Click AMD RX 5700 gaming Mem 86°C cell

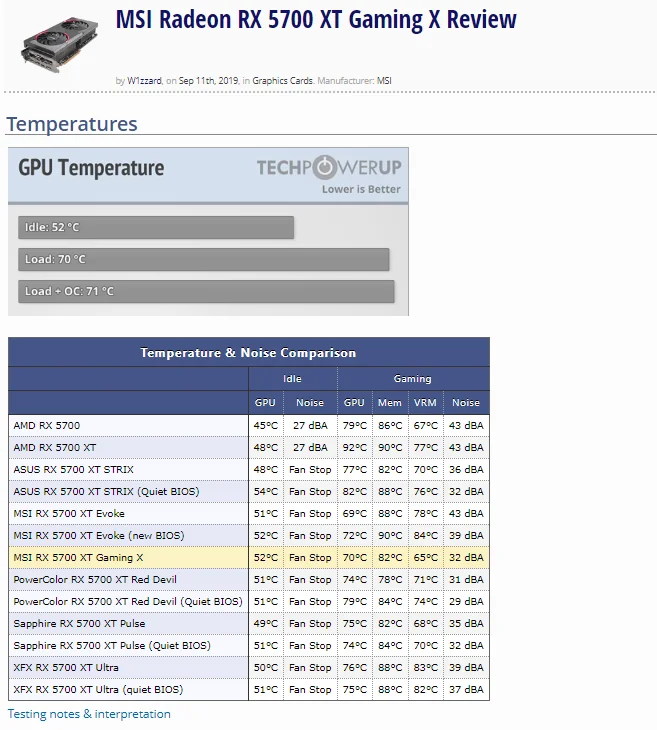pyautogui.click(x=390, y=426)
